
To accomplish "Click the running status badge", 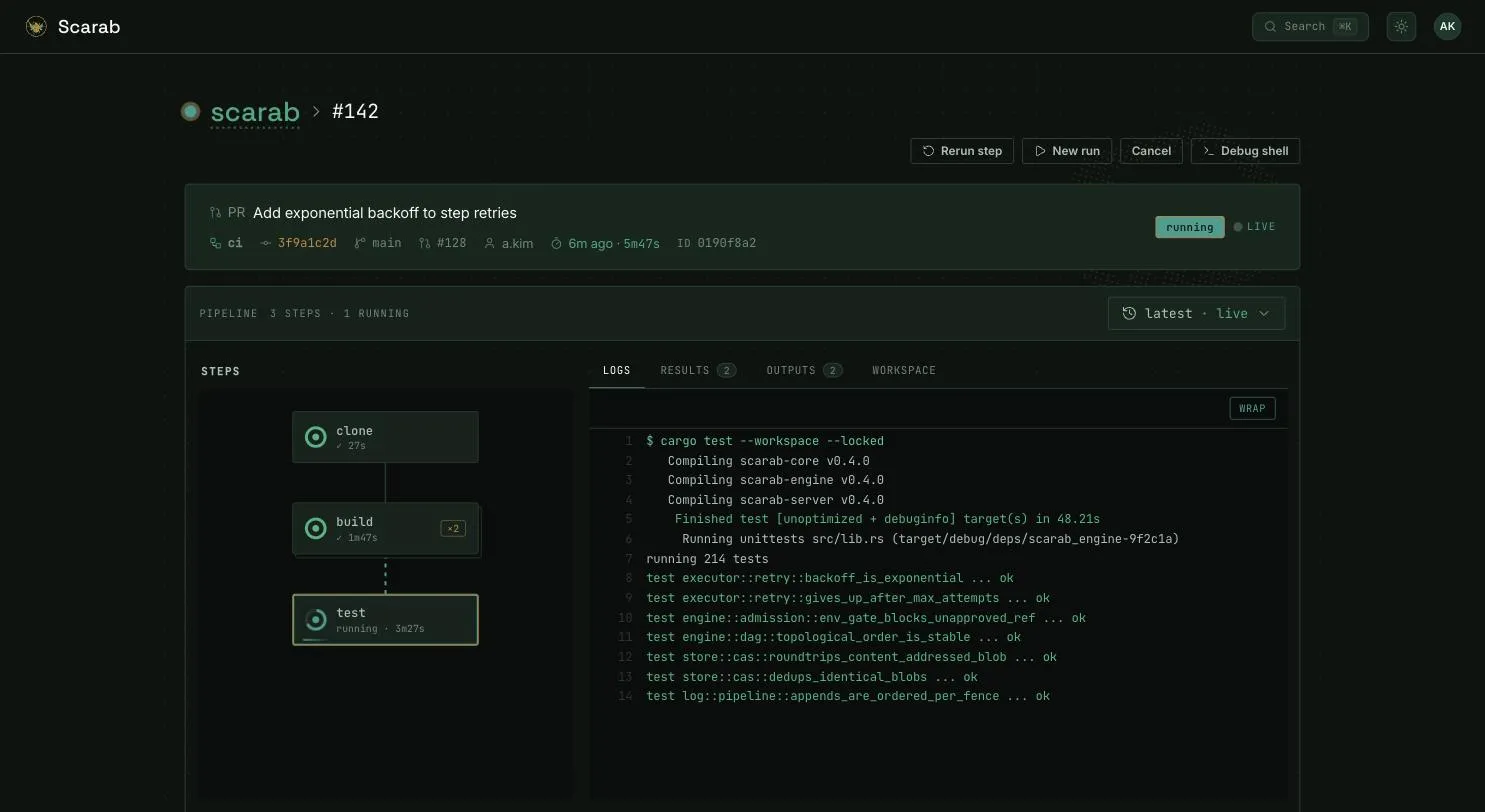I will point(1189,227).
